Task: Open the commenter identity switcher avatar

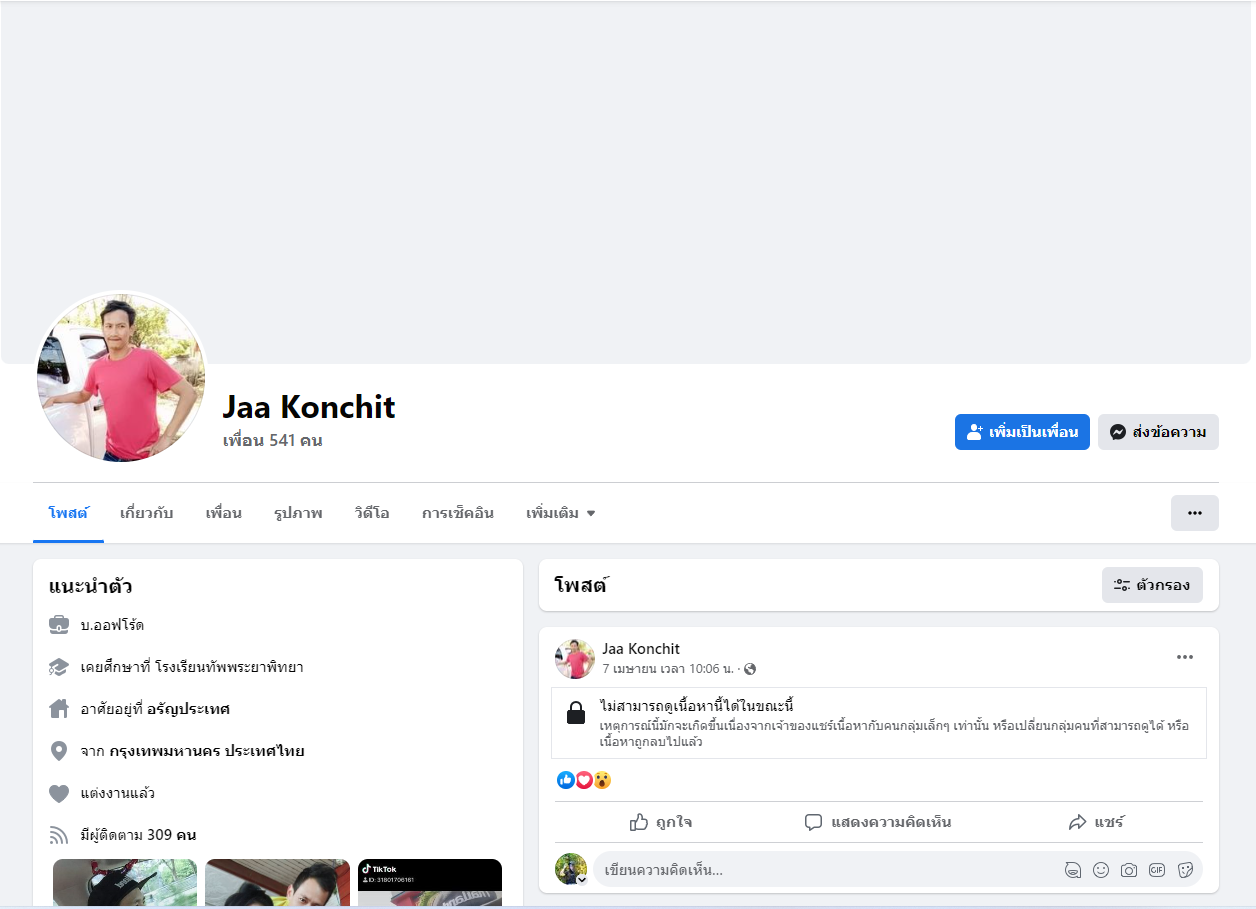Action: 571,869
